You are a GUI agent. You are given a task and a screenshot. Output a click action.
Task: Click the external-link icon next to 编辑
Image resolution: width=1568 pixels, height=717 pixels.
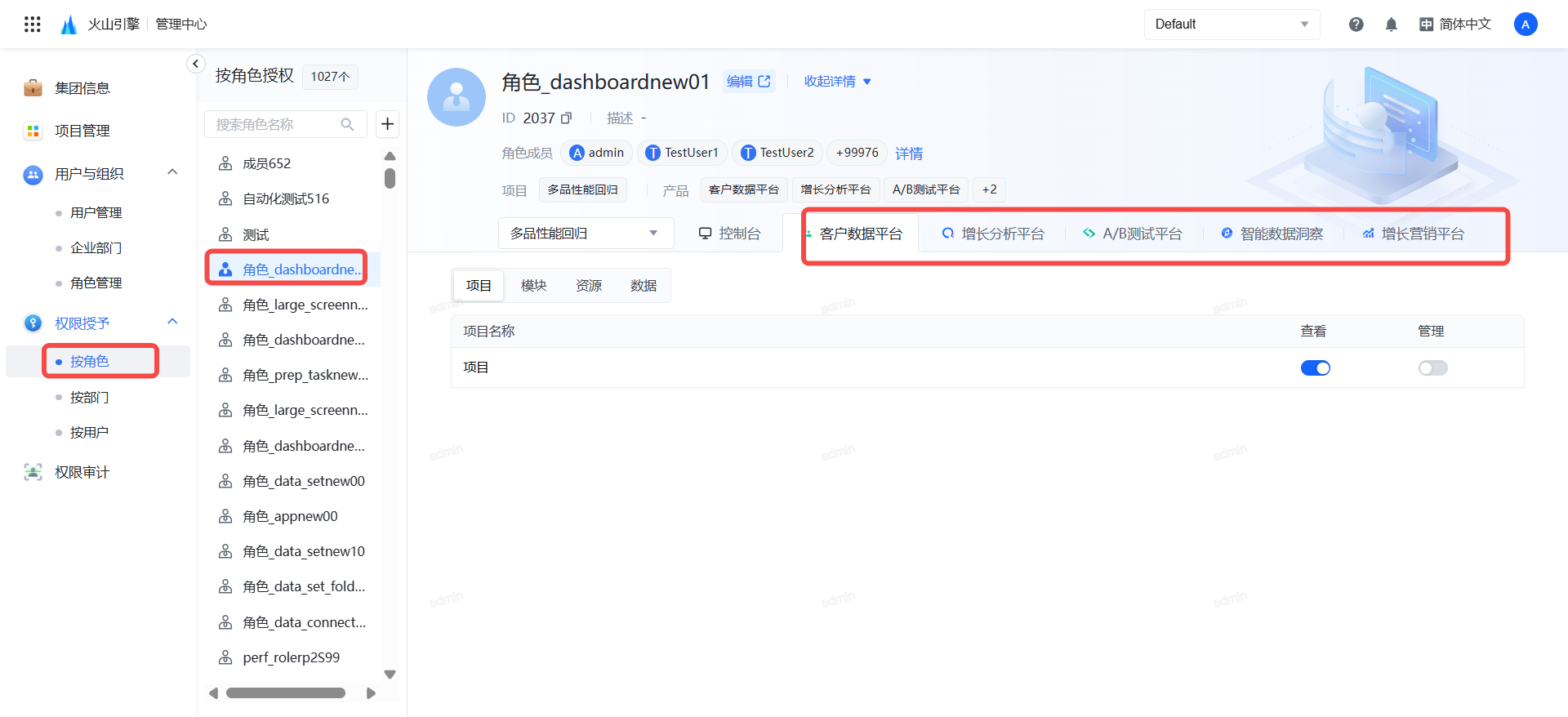pos(764,81)
